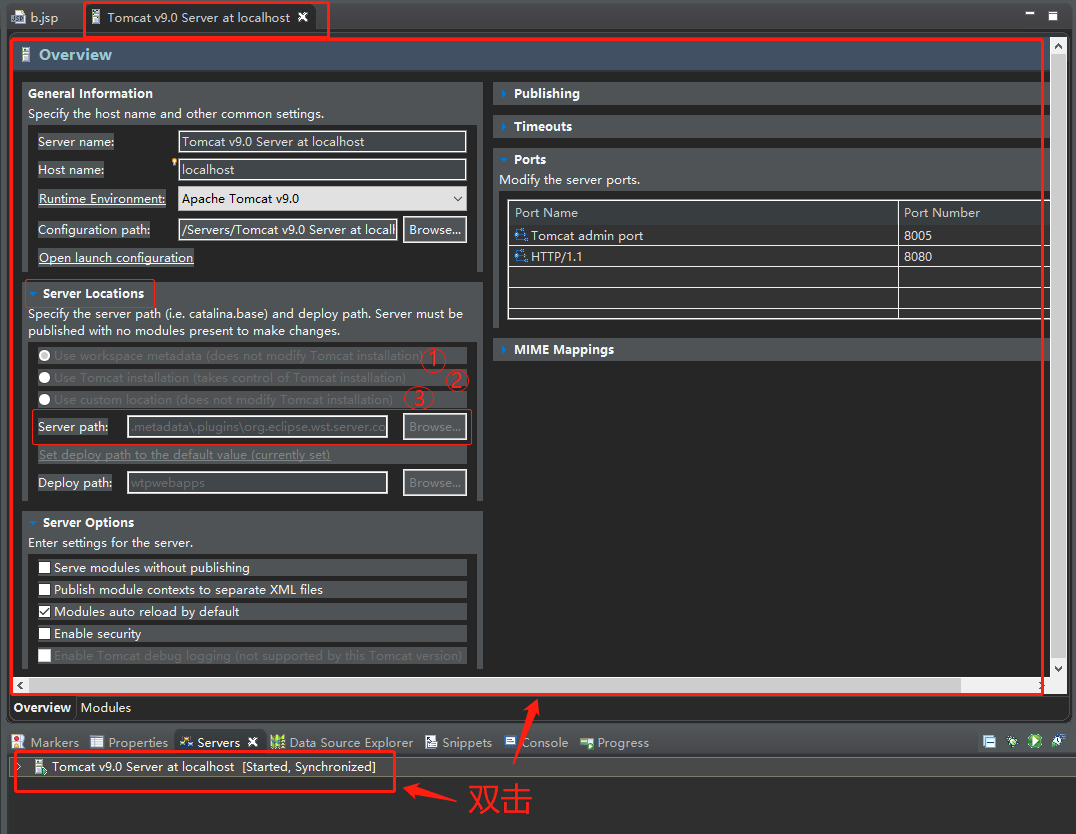Click the Progress view icon
Image resolution: width=1076 pixels, height=834 pixels.
[x=587, y=743]
